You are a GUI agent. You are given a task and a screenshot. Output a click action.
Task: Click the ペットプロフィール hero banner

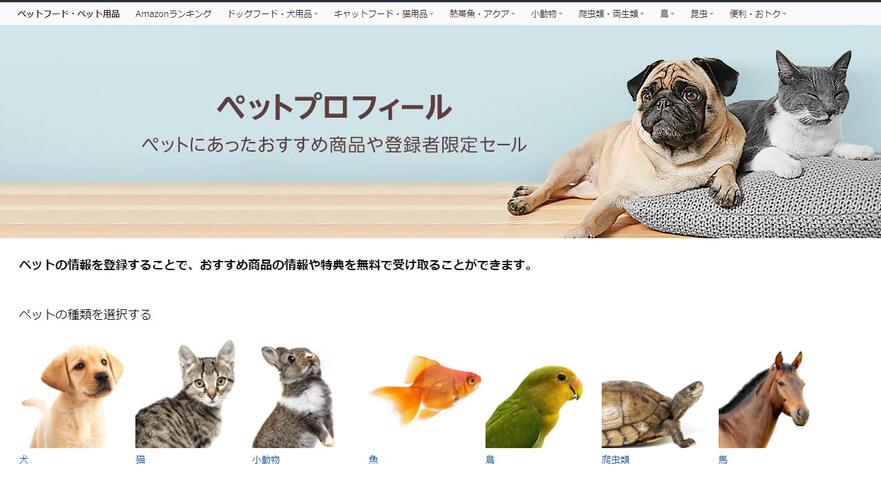pos(440,132)
